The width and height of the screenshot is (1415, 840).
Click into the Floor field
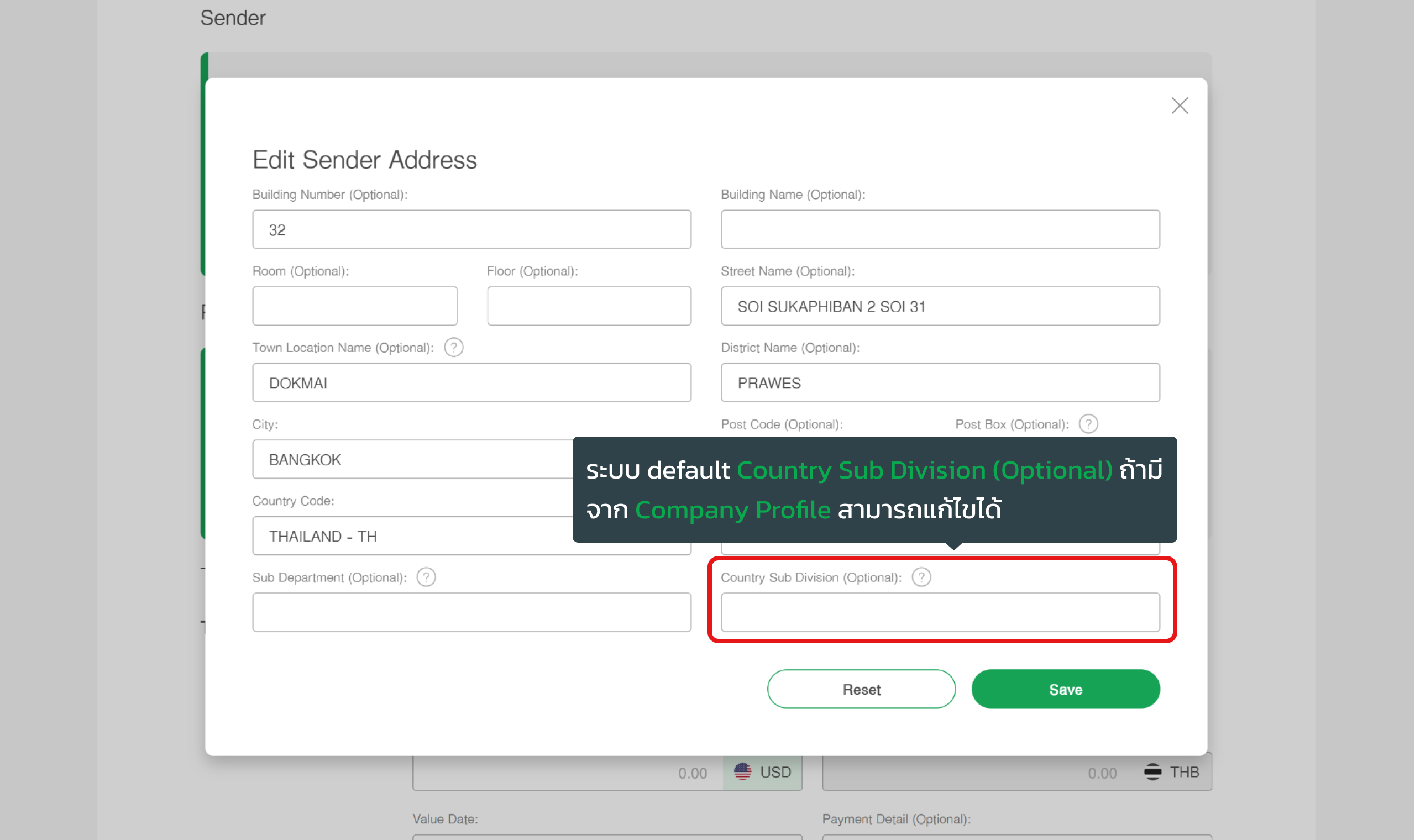(x=589, y=306)
